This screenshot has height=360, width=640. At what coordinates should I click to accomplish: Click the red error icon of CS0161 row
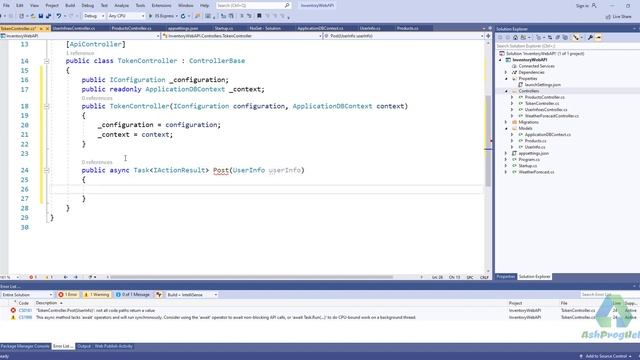point(13,311)
